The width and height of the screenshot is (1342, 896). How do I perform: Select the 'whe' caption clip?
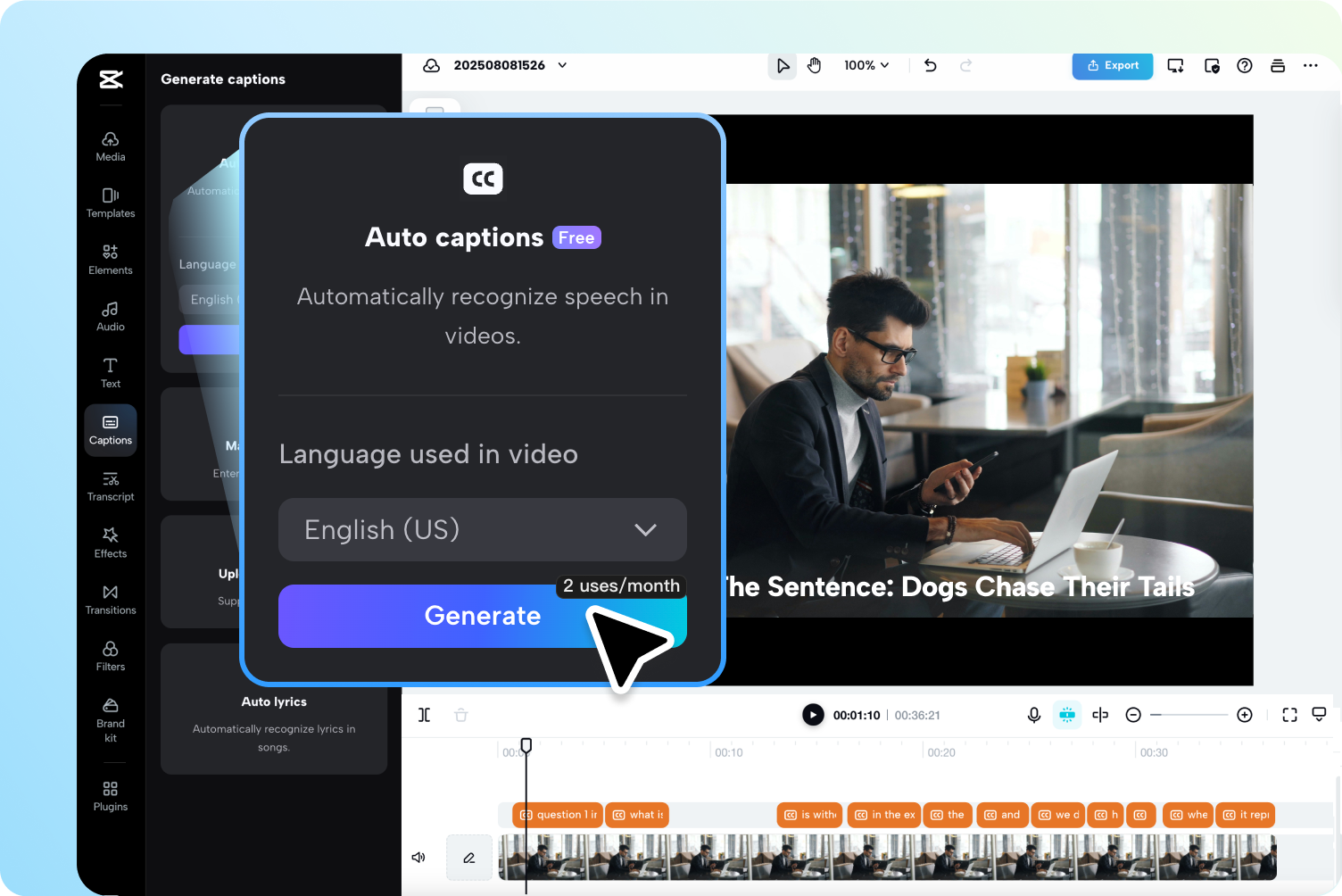coord(1189,815)
